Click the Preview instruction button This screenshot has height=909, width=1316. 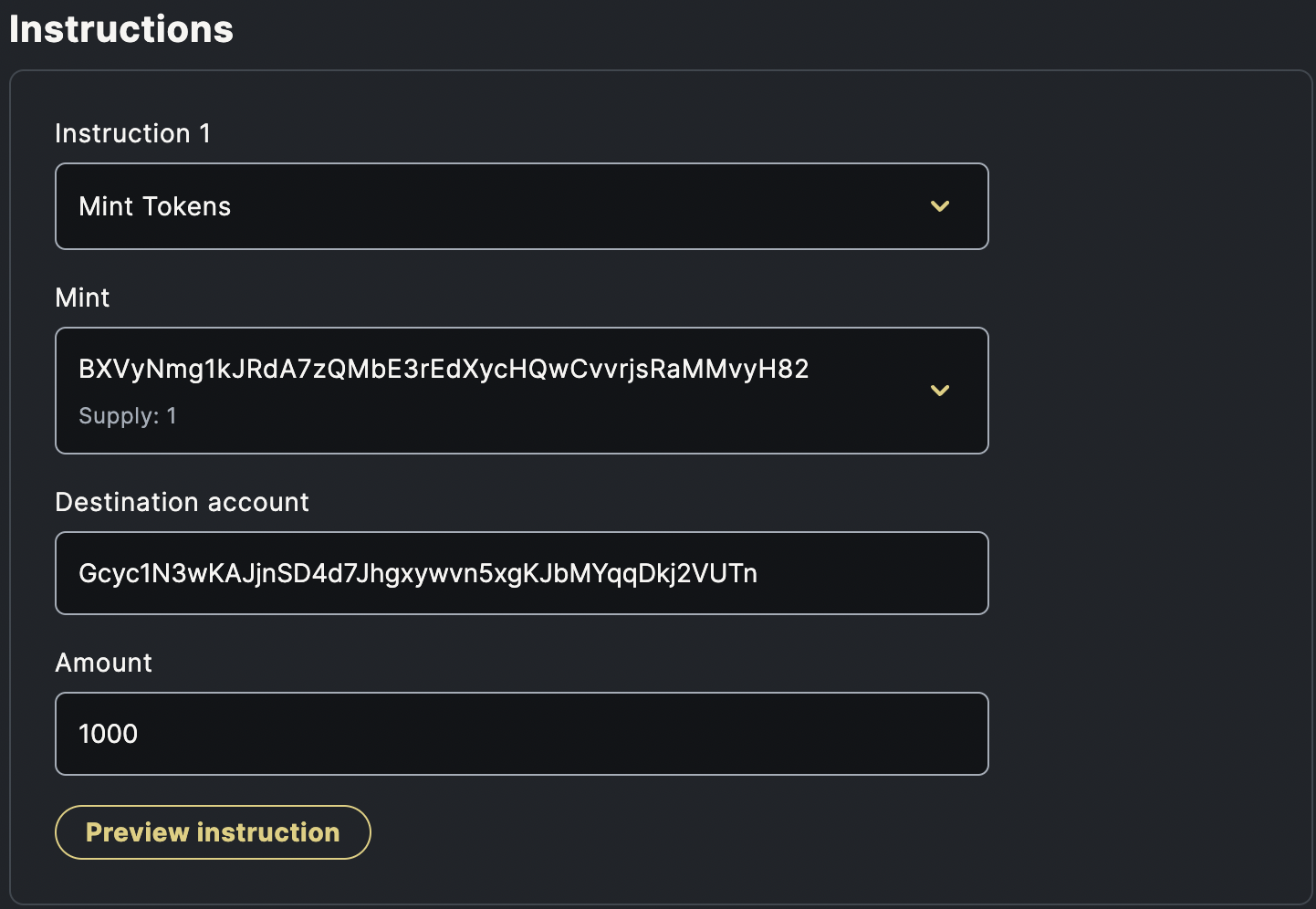(x=213, y=832)
